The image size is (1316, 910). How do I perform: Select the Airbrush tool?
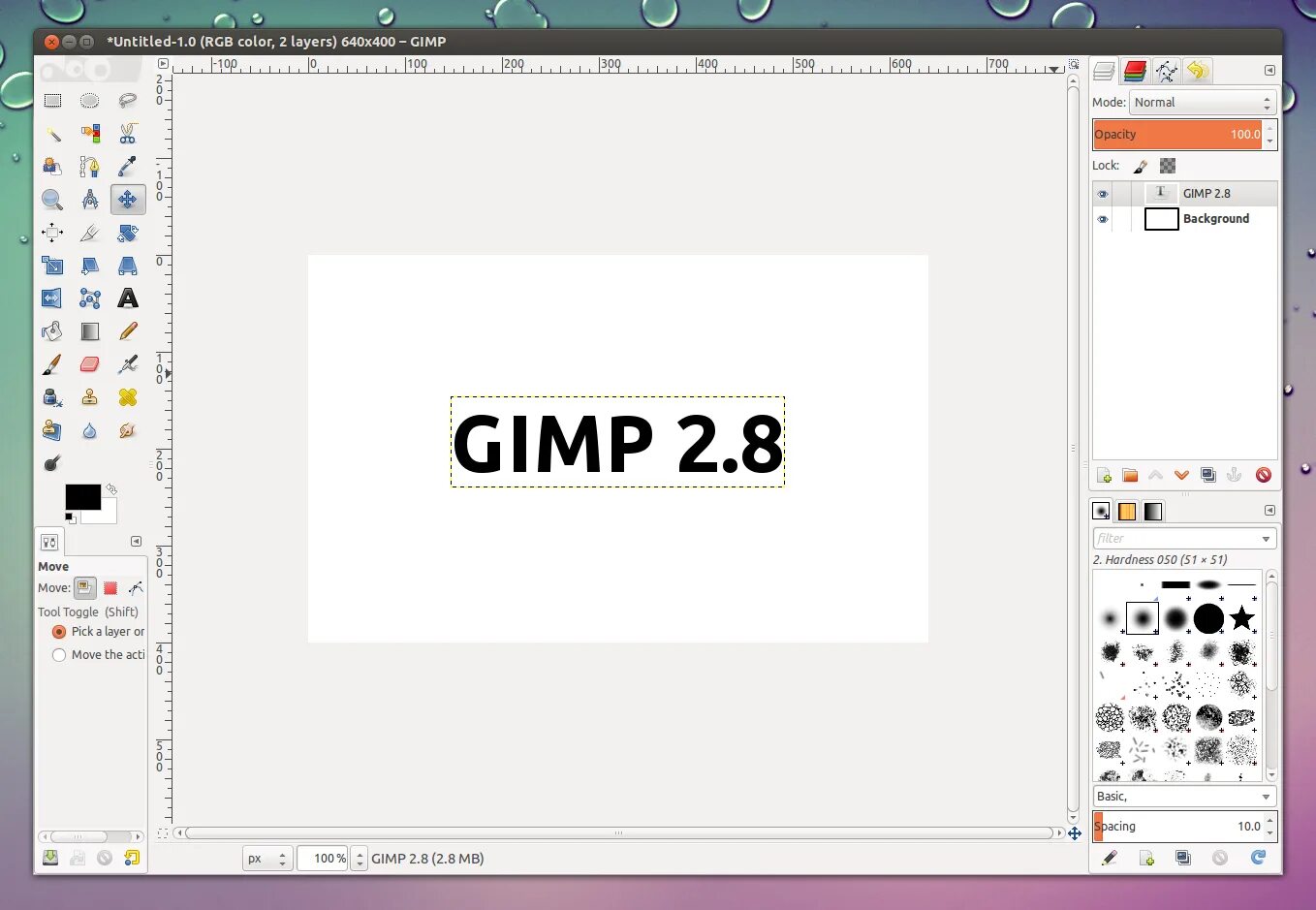pos(128,364)
